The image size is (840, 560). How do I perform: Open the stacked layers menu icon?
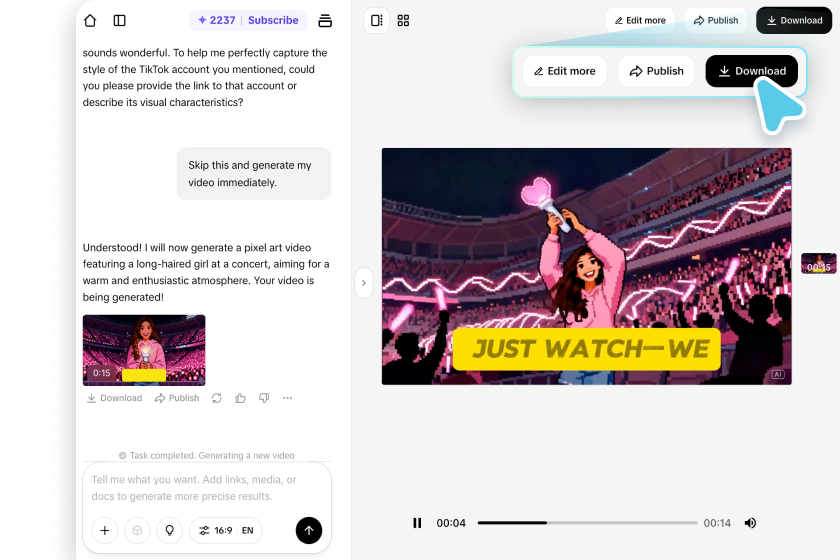pos(325,20)
